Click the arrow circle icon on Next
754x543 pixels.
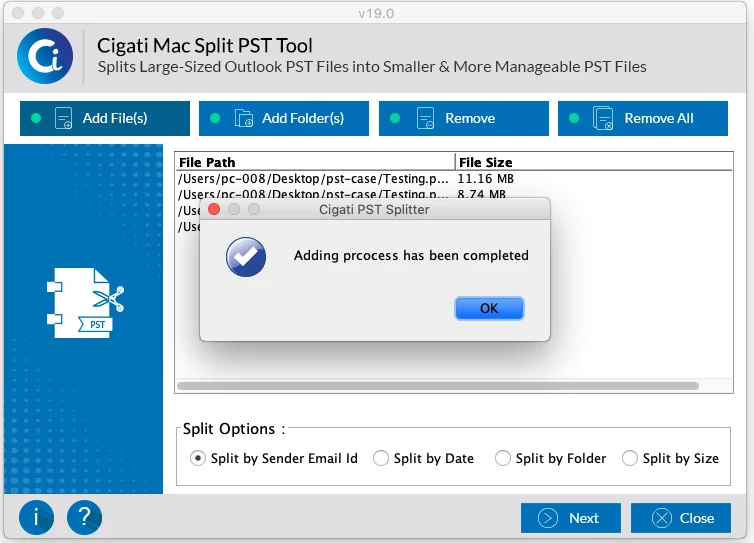(548, 518)
